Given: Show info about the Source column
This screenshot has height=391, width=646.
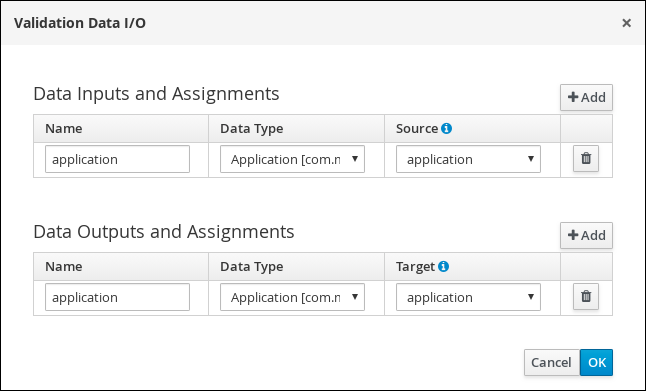Looking at the screenshot, I should tap(446, 129).
